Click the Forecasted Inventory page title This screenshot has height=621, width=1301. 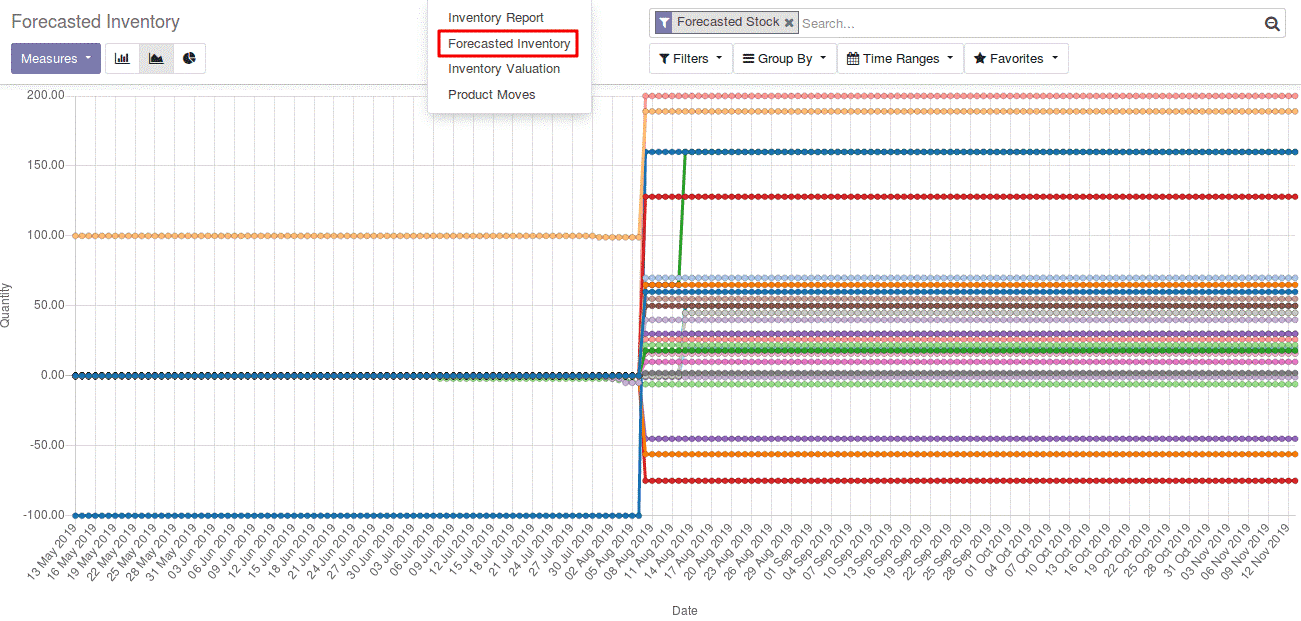96,21
